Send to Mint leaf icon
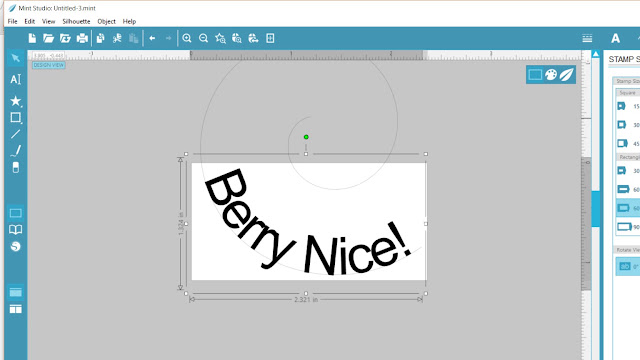Image resolution: width=640 pixels, height=360 pixels. pos(567,75)
